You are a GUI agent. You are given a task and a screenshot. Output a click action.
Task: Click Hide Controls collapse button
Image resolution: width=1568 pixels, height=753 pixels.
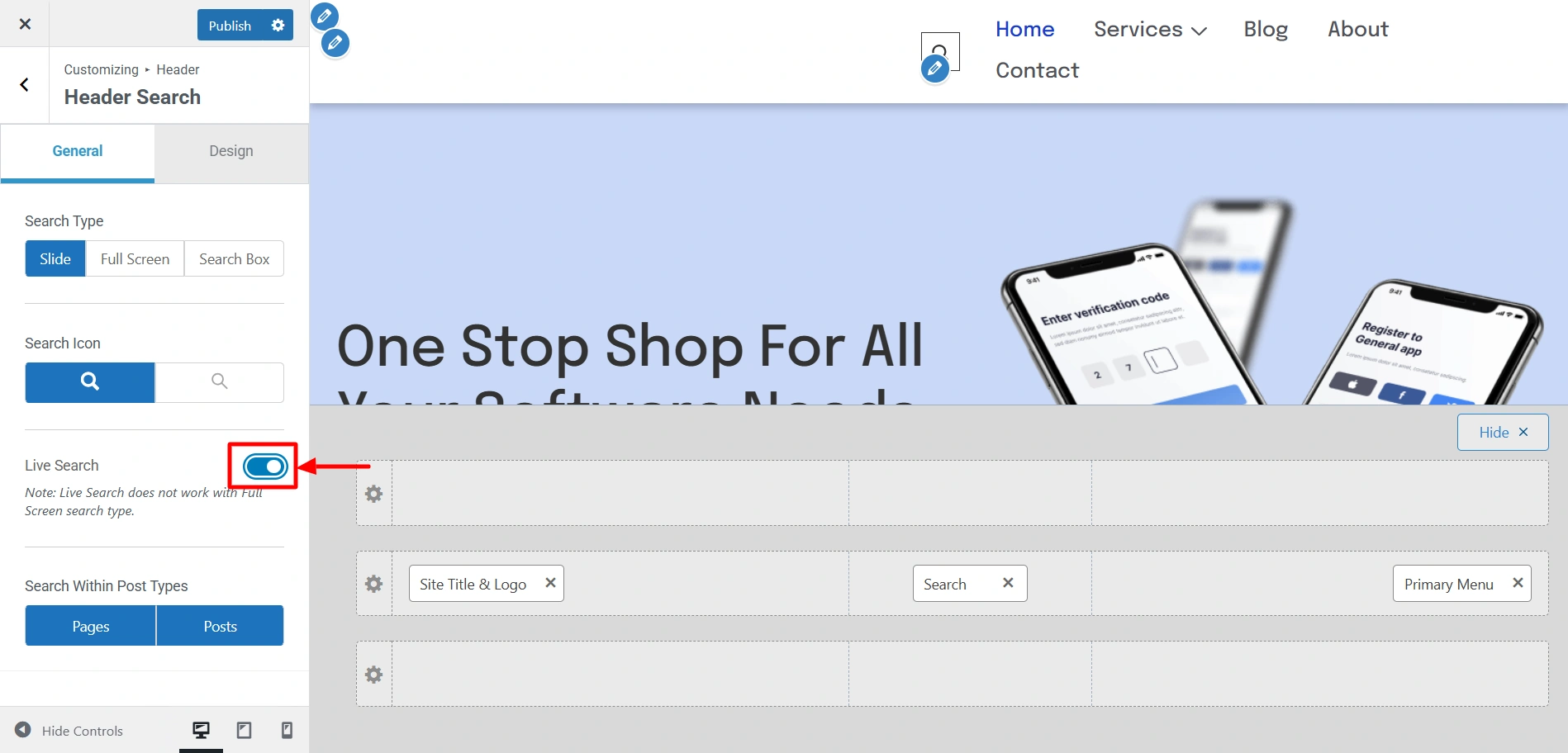click(69, 731)
